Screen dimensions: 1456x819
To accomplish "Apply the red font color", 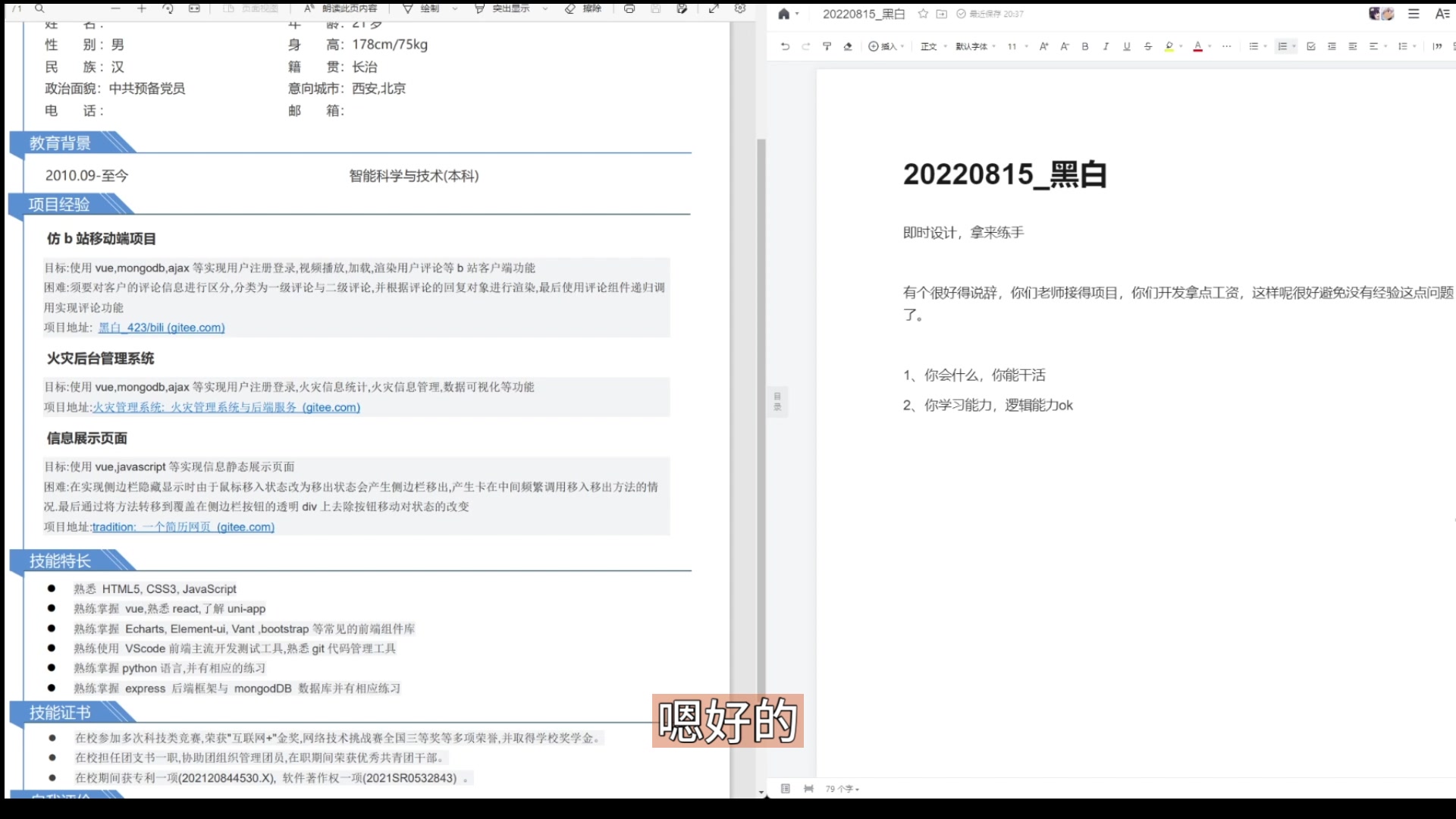I will tap(1198, 46).
